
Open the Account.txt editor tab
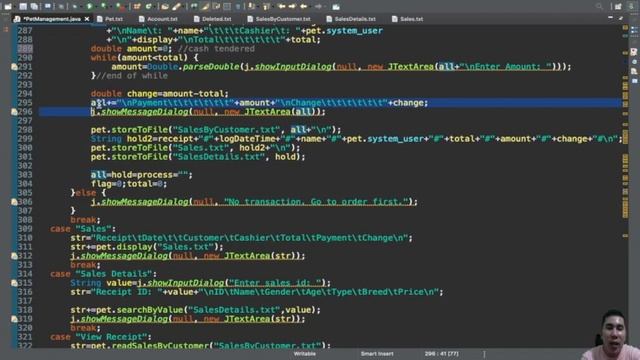[158, 19]
